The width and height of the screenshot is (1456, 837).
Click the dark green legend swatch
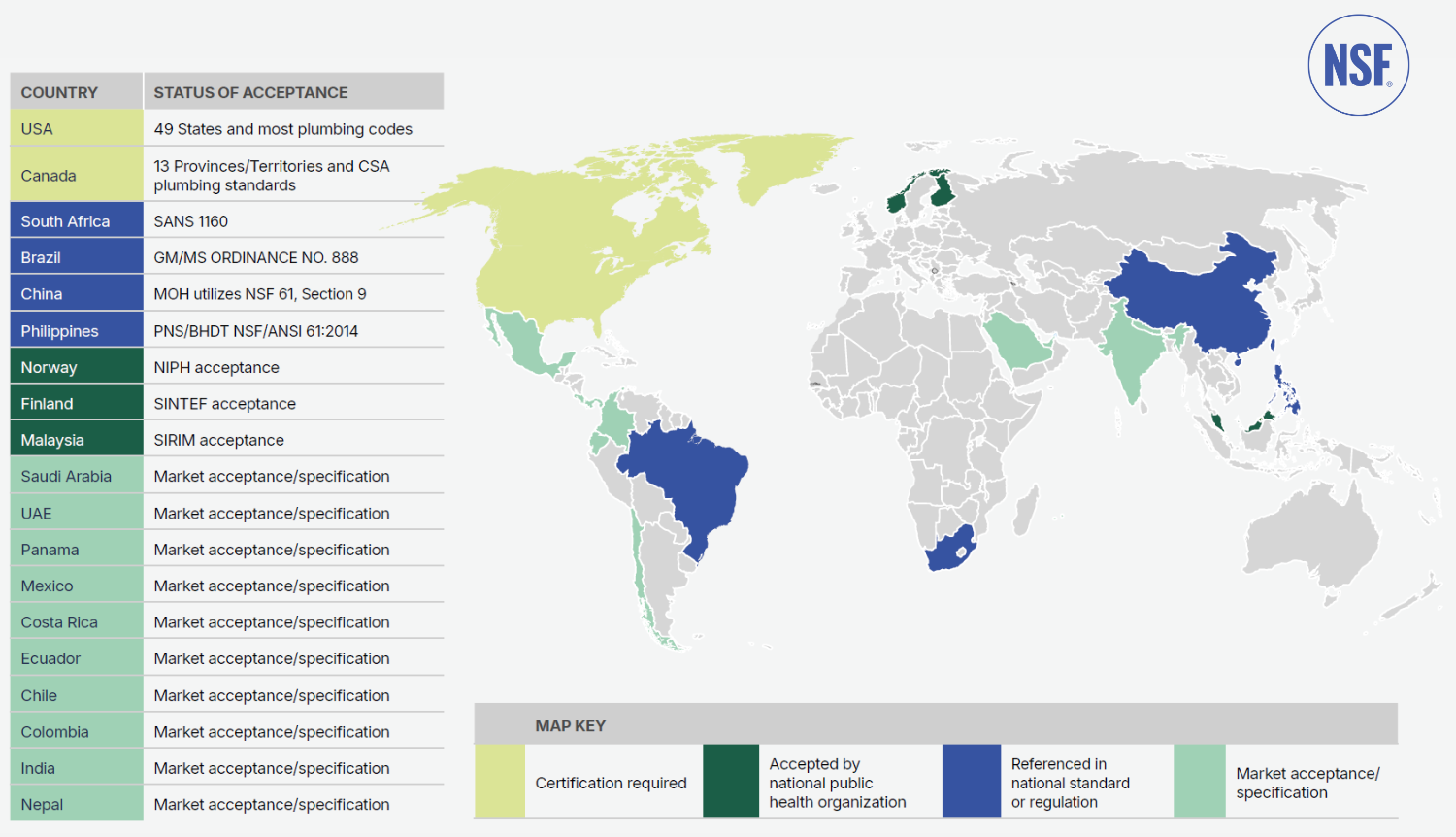[730, 781]
